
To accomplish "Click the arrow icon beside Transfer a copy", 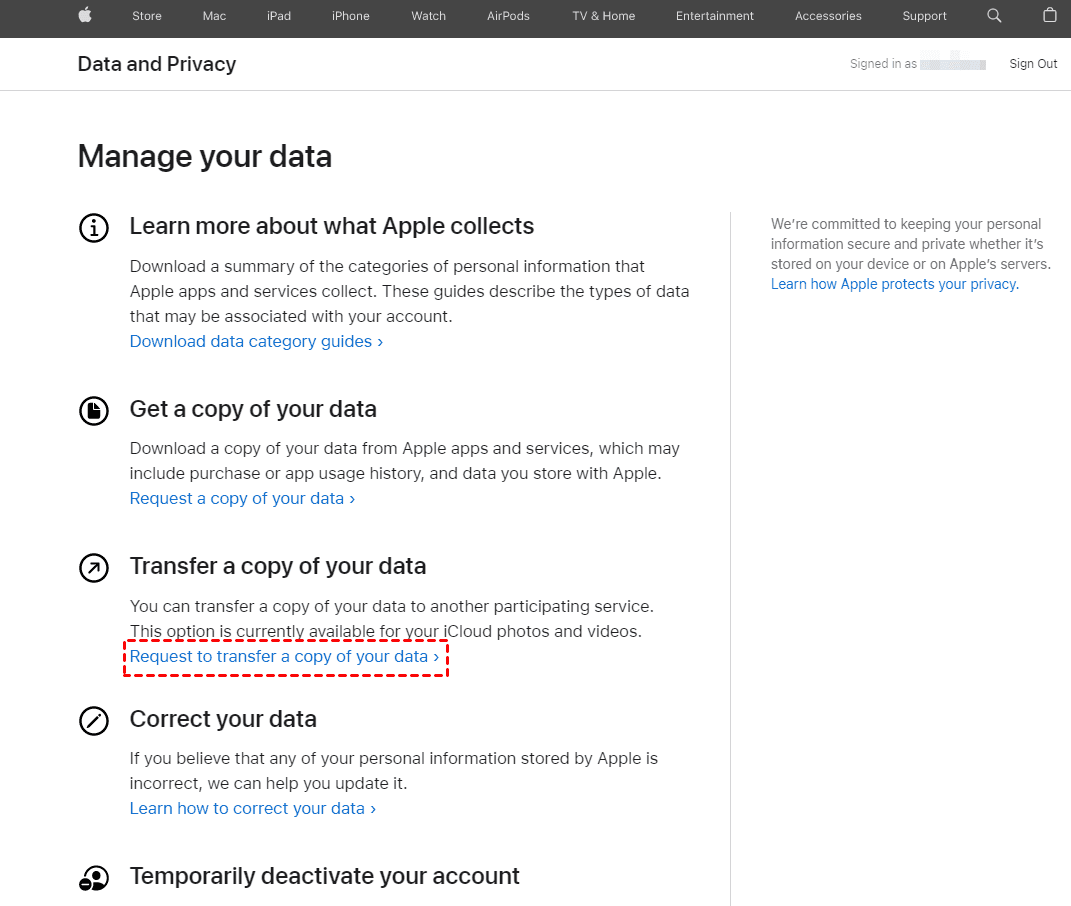I will tap(94, 568).
